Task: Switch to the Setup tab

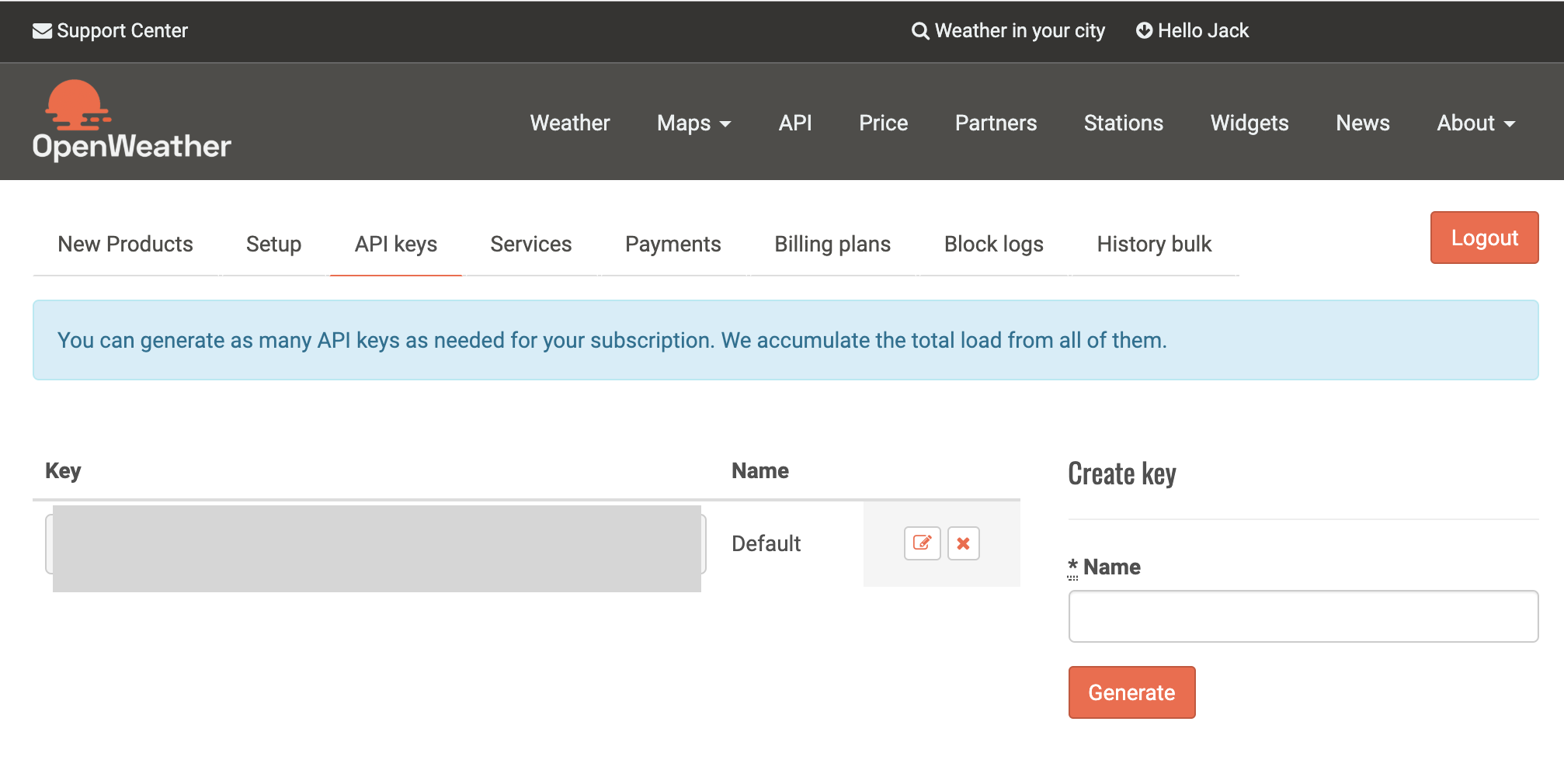Action: [x=273, y=244]
